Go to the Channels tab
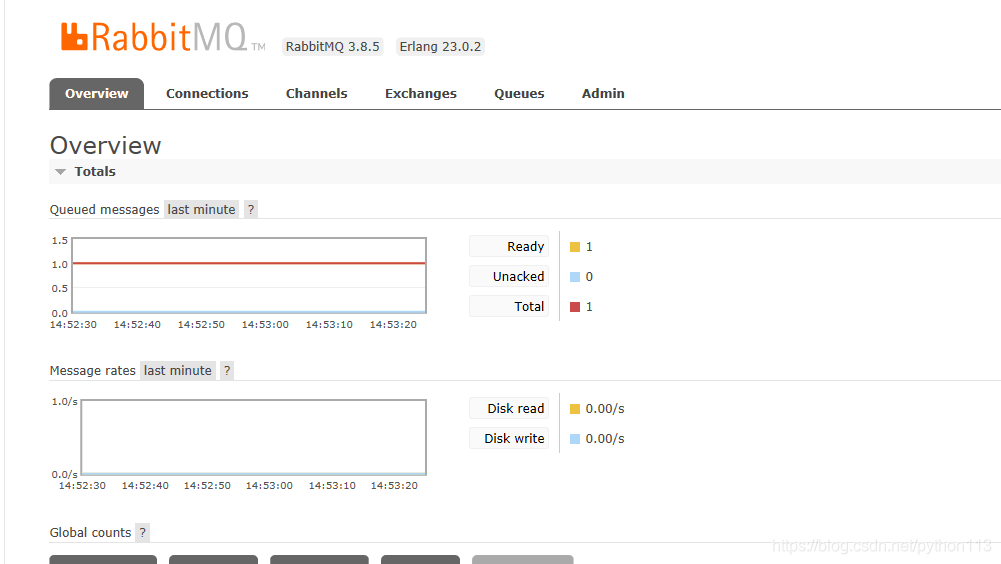 tap(317, 93)
